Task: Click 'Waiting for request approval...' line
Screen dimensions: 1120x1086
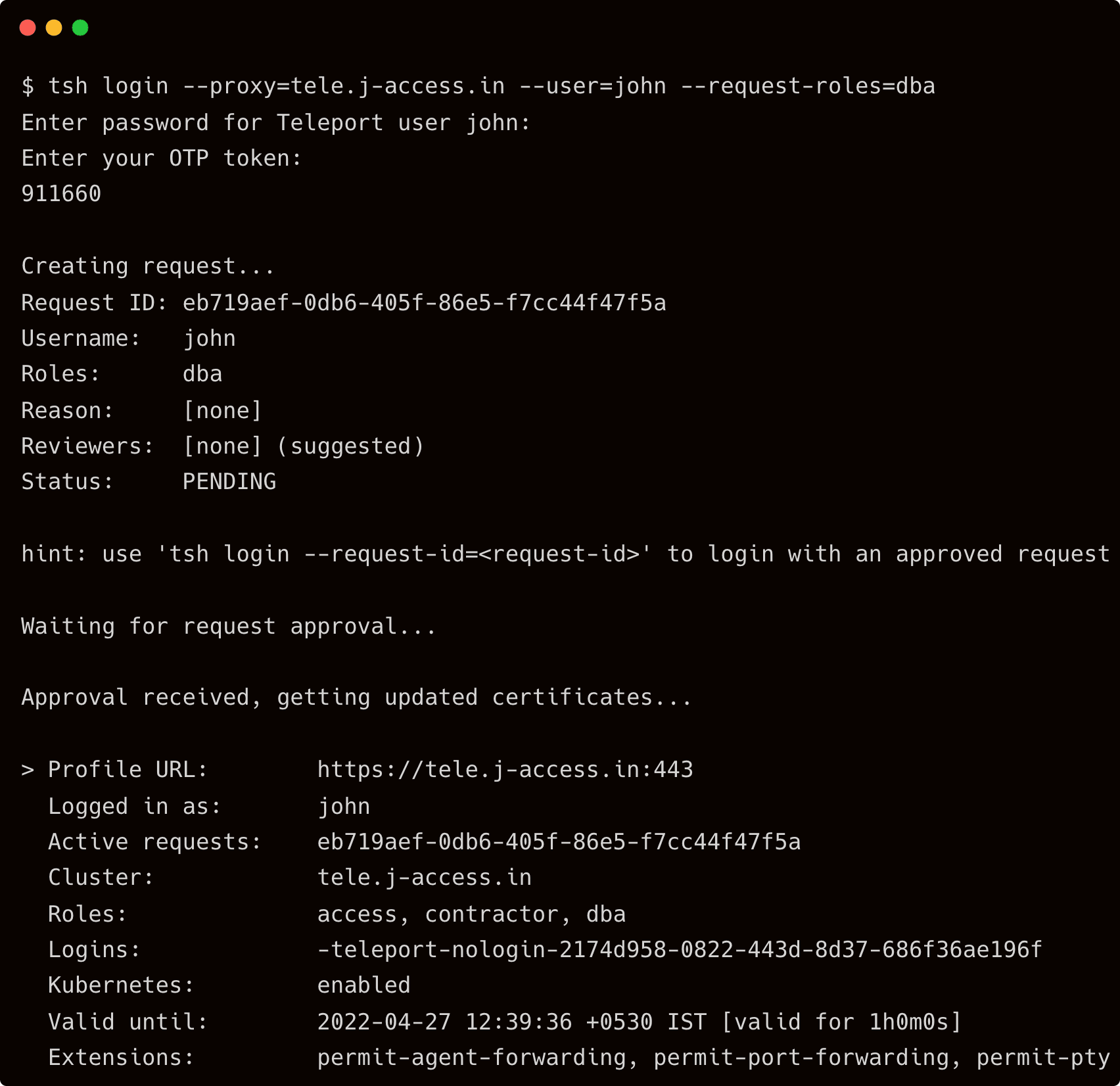Action: pyautogui.click(x=229, y=626)
